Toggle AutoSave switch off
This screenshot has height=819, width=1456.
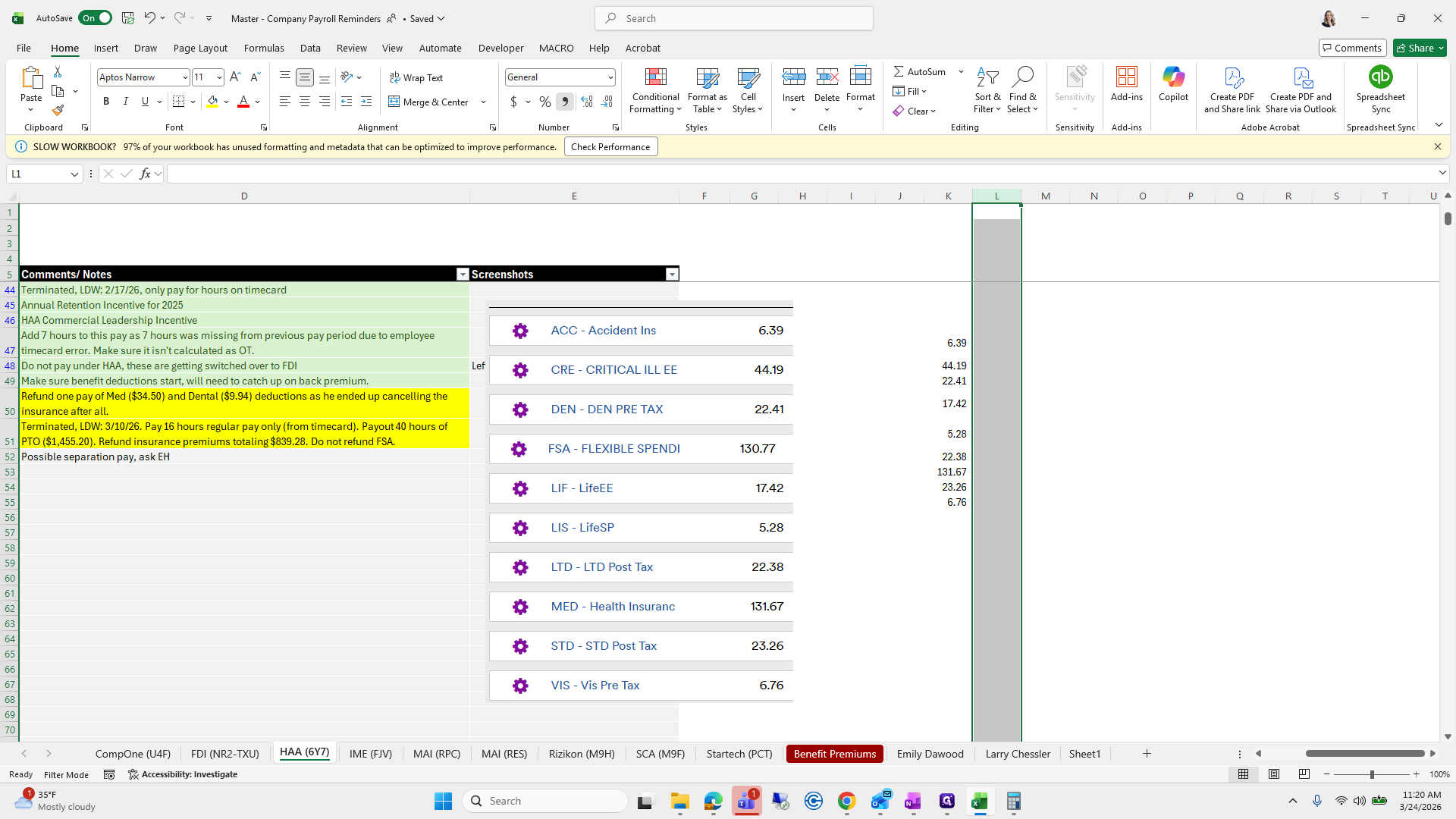click(x=96, y=18)
